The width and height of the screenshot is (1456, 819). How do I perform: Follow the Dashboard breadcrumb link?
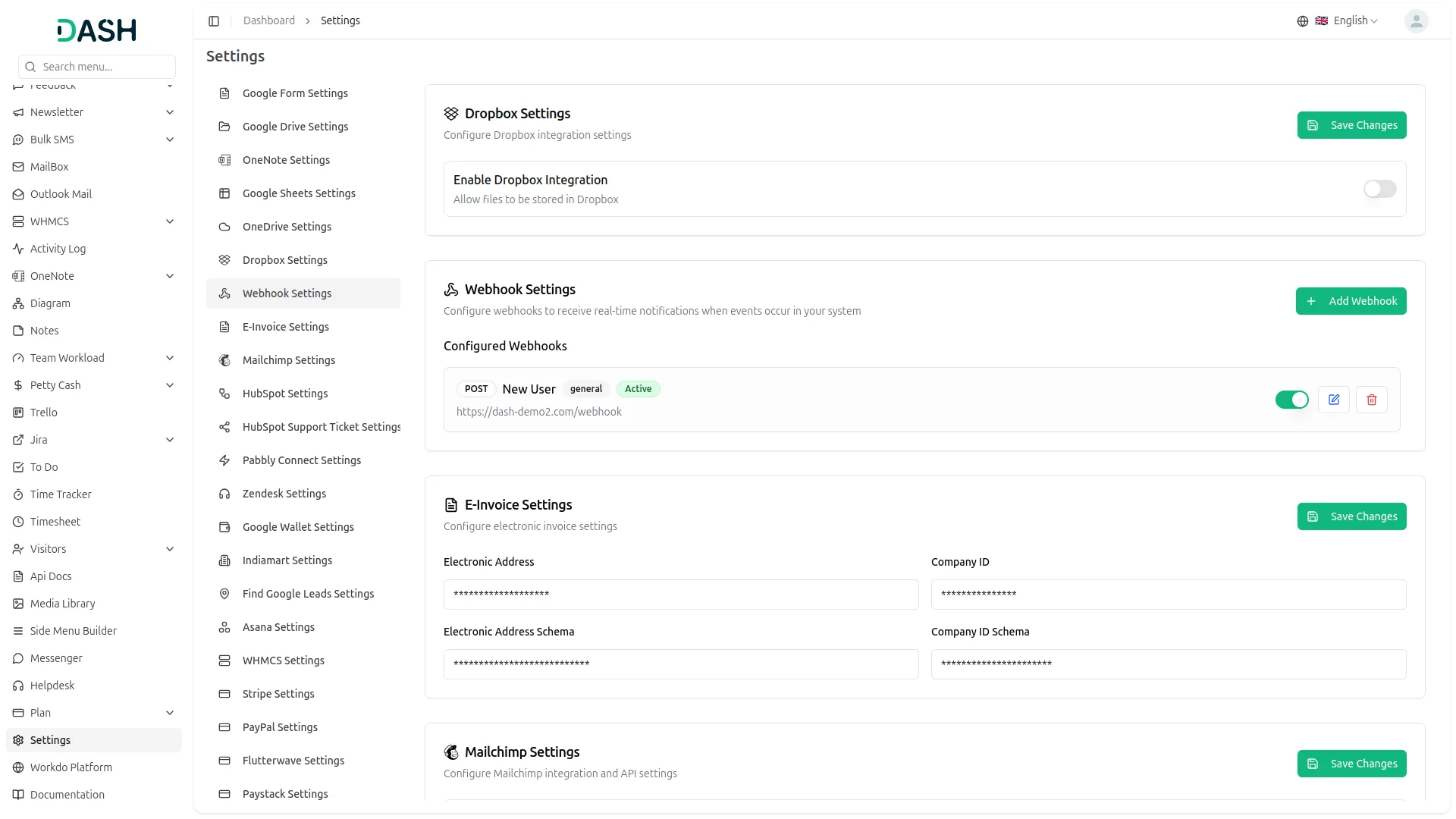tap(269, 20)
